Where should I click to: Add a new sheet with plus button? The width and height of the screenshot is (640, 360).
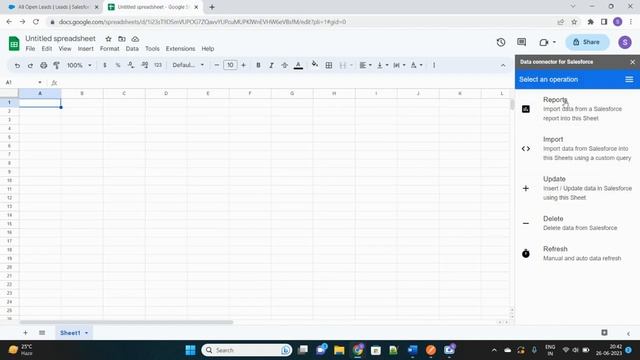pyautogui.click(x=25, y=333)
